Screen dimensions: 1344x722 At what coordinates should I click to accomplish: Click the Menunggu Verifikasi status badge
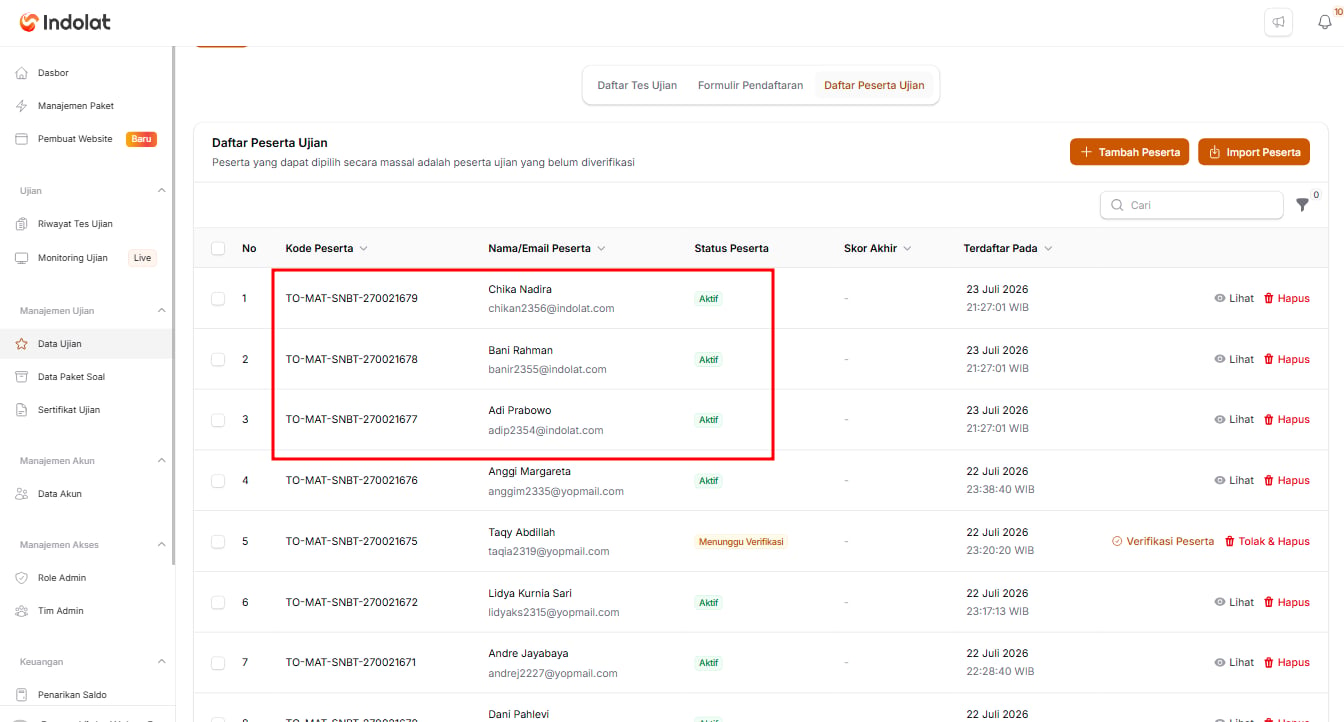point(741,541)
